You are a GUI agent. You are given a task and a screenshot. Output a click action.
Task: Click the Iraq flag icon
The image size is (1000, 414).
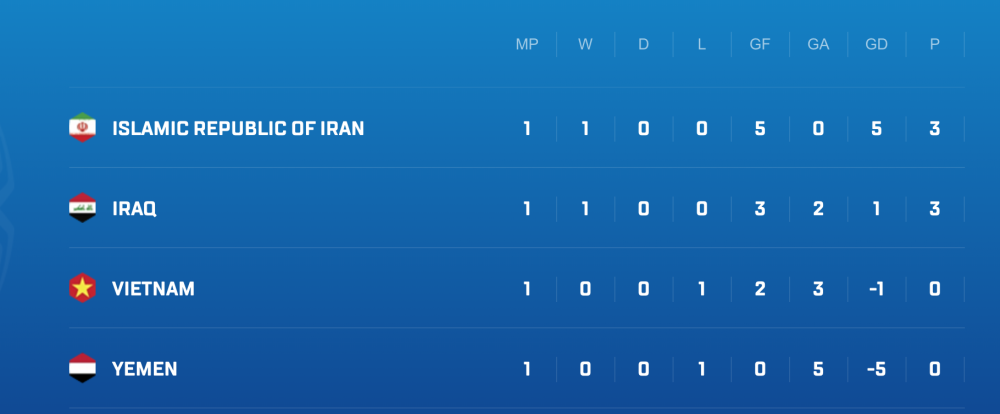(81, 208)
